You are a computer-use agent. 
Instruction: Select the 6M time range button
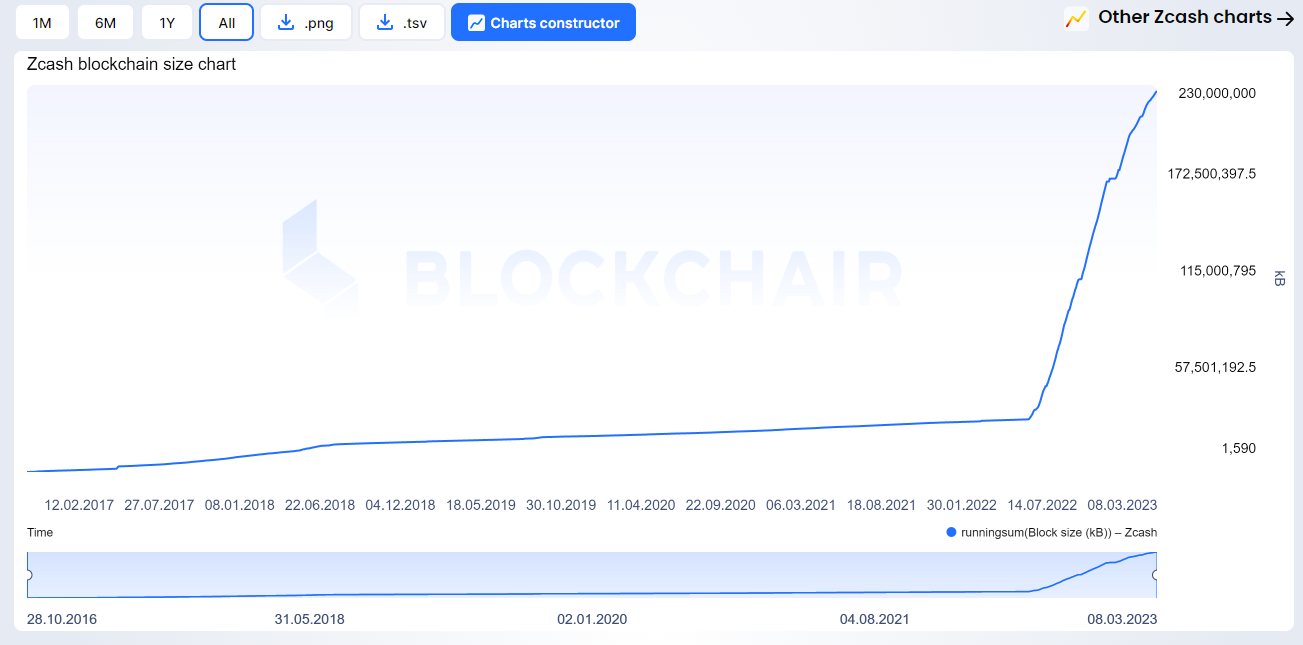tap(105, 22)
